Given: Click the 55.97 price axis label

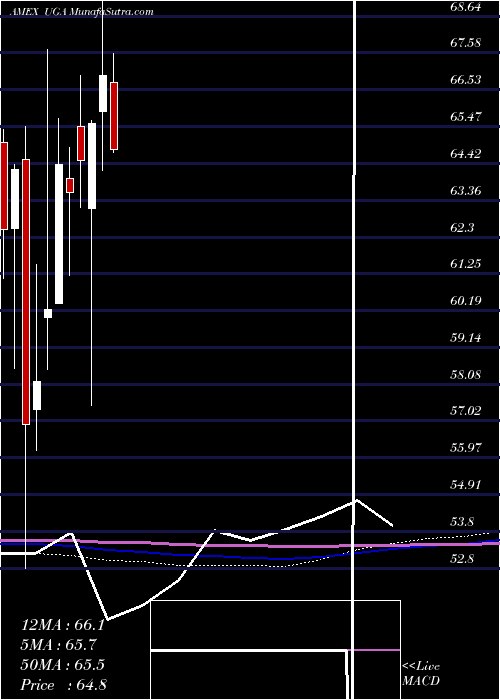Looking at the screenshot, I should pyautogui.click(x=467, y=448).
